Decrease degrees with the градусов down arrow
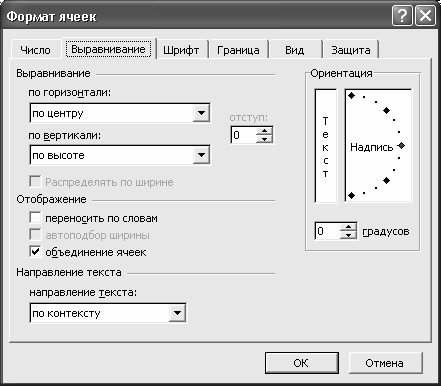Image resolution: width=441 pixels, height=386 pixels. pos(348,235)
